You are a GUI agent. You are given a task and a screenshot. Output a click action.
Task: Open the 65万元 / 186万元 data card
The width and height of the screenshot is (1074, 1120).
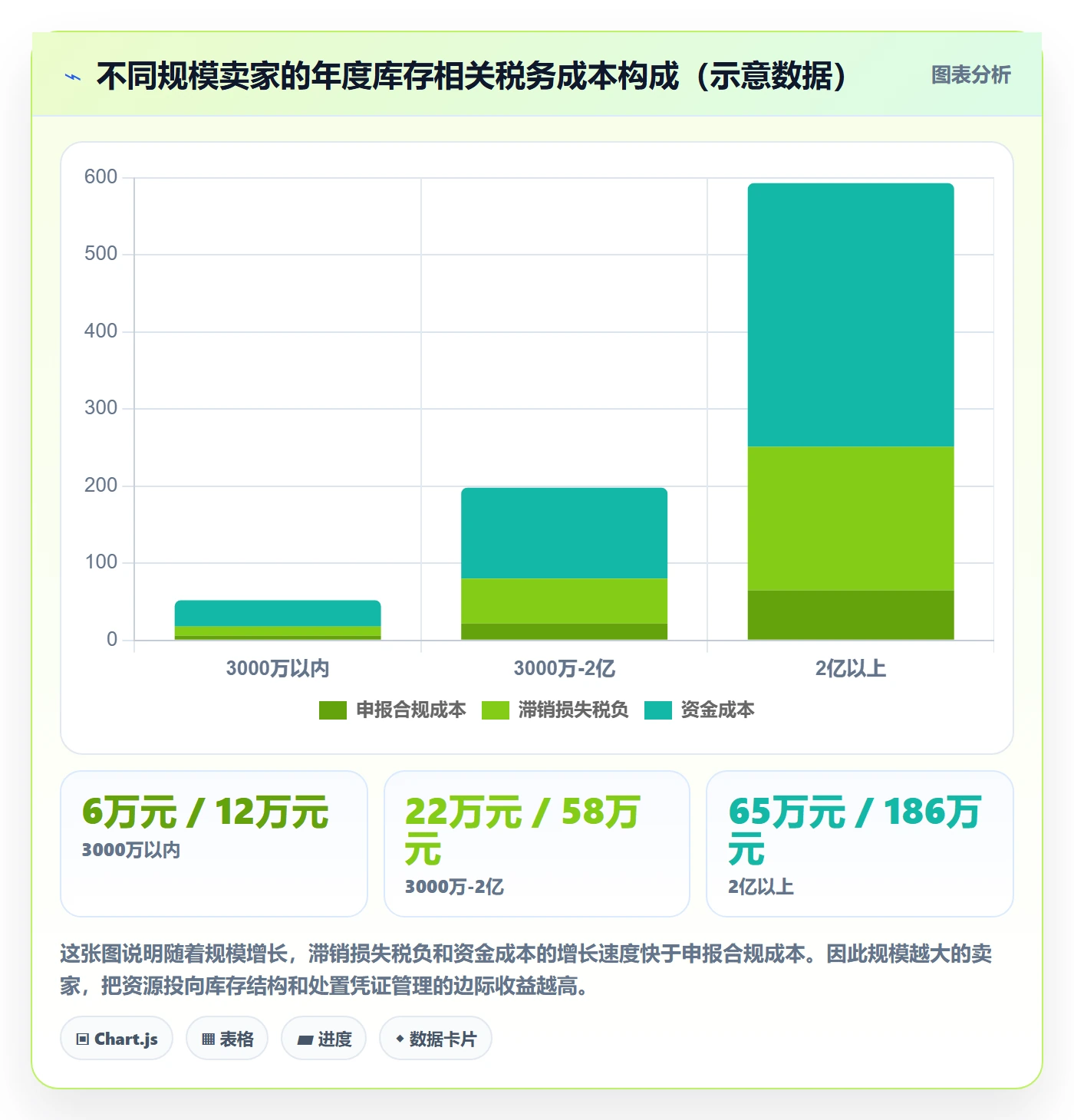[860, 844]
